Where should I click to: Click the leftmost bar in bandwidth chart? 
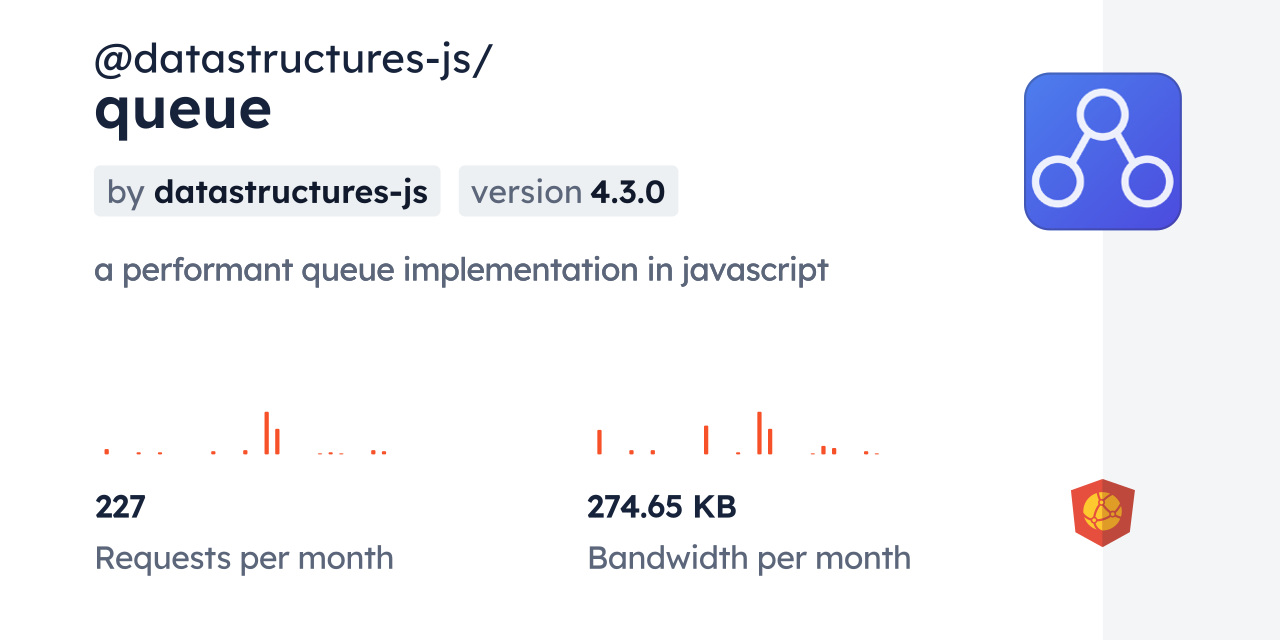(599, 442)
